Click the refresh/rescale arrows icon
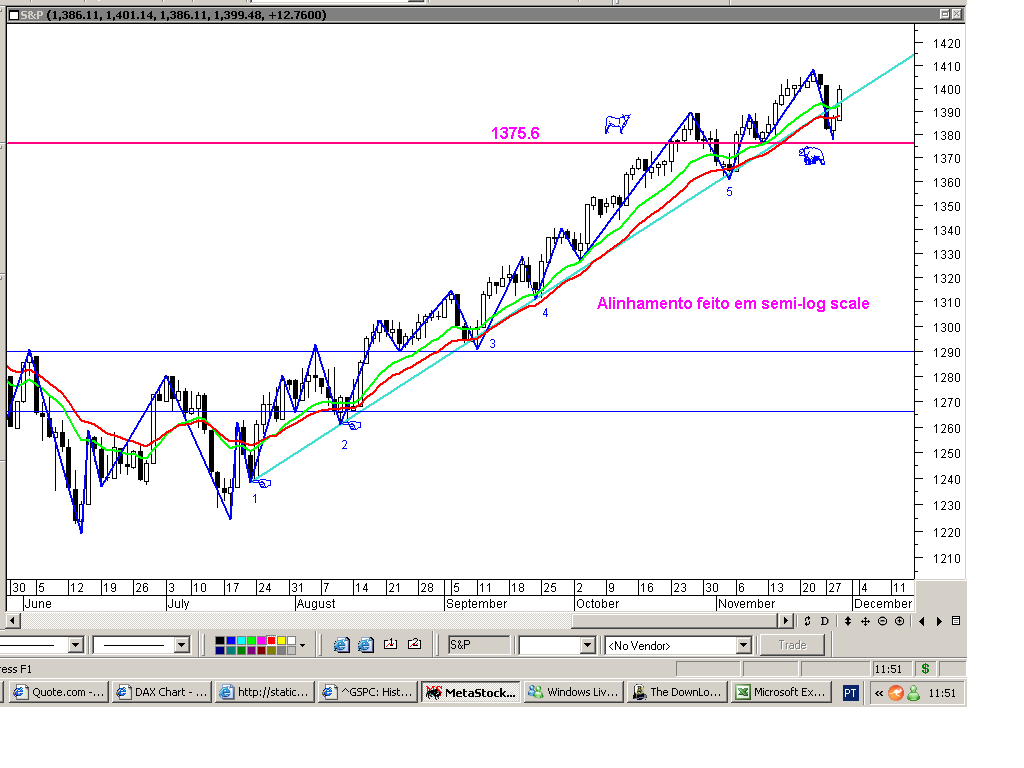 pos(807,621)
